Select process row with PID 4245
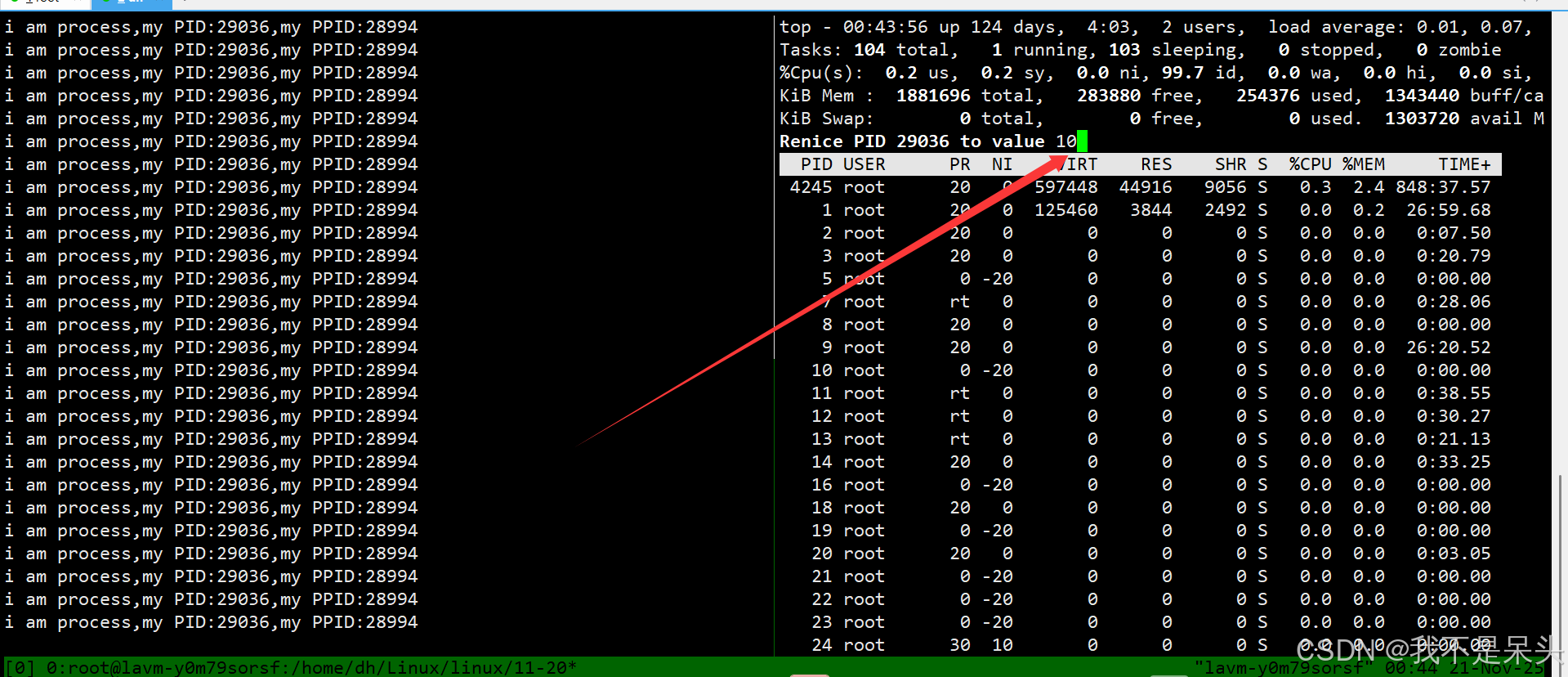Screen dimensions: 1568x677 coord(1141,187)
